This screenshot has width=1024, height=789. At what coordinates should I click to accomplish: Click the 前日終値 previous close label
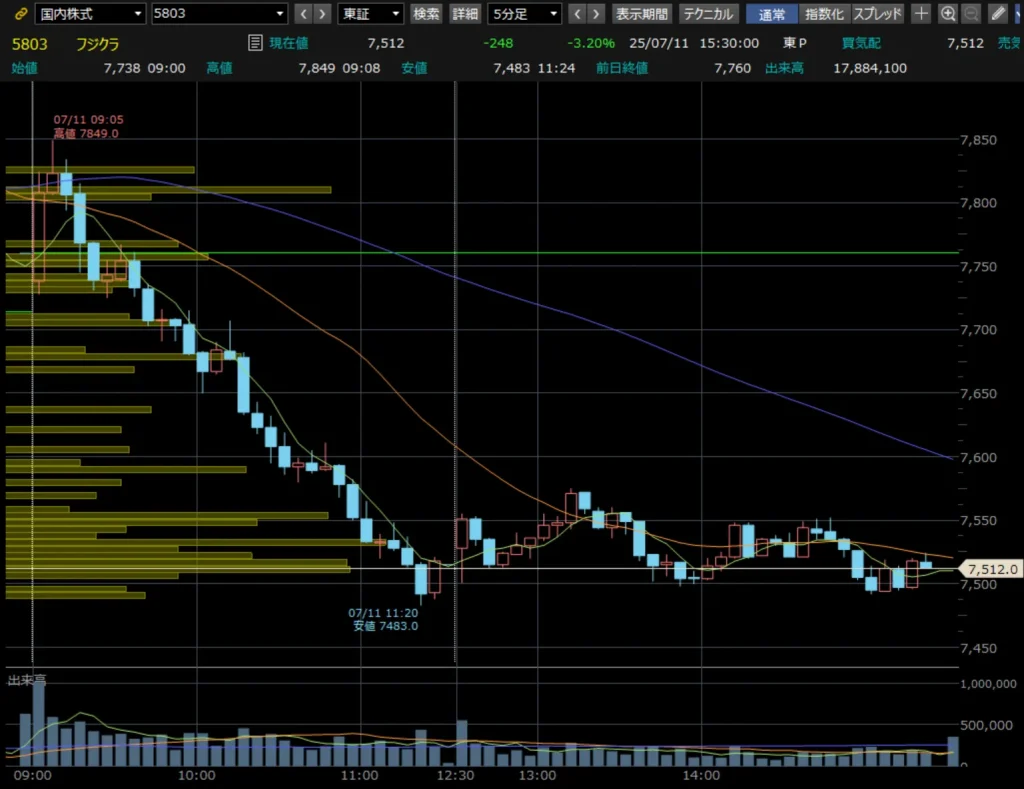coord(622,68)
